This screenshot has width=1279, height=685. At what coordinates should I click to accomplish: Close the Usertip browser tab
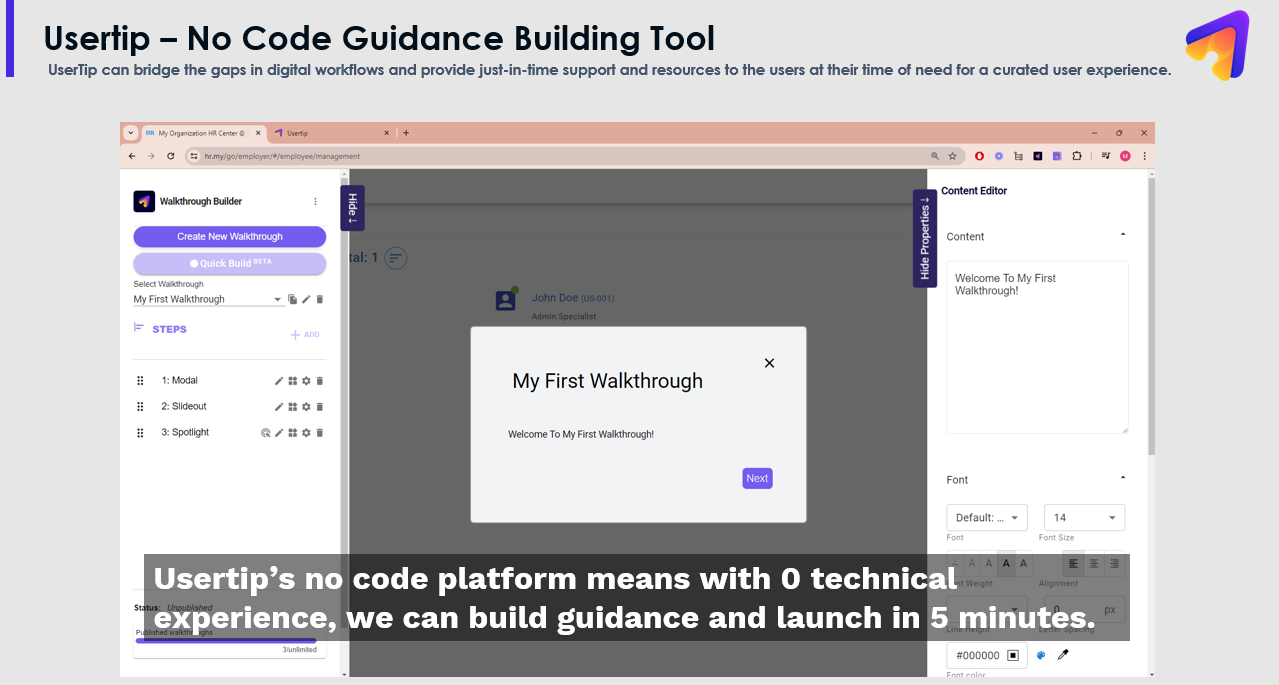click(x=387, y=133)
